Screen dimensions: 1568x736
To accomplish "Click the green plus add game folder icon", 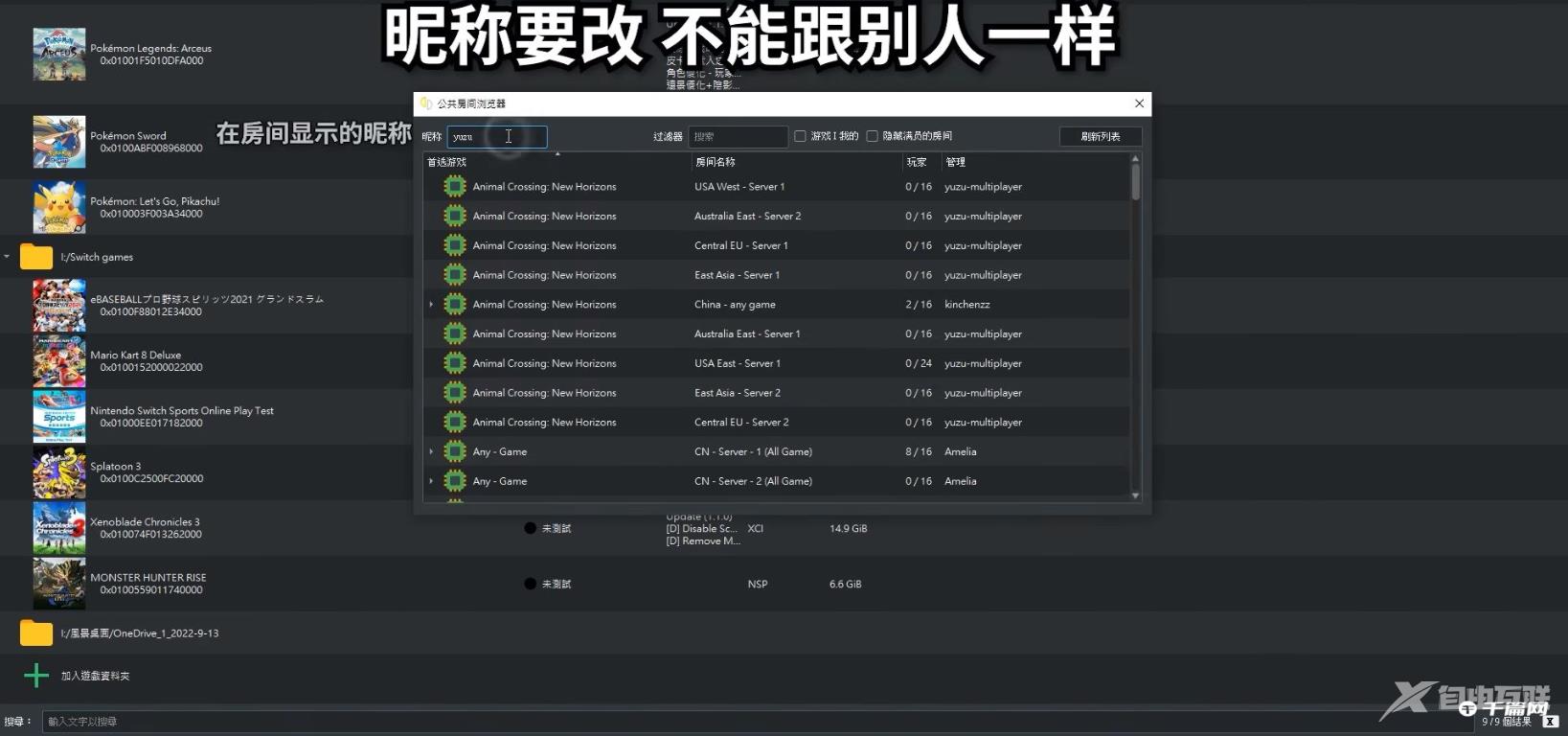I will click(36, 676).
